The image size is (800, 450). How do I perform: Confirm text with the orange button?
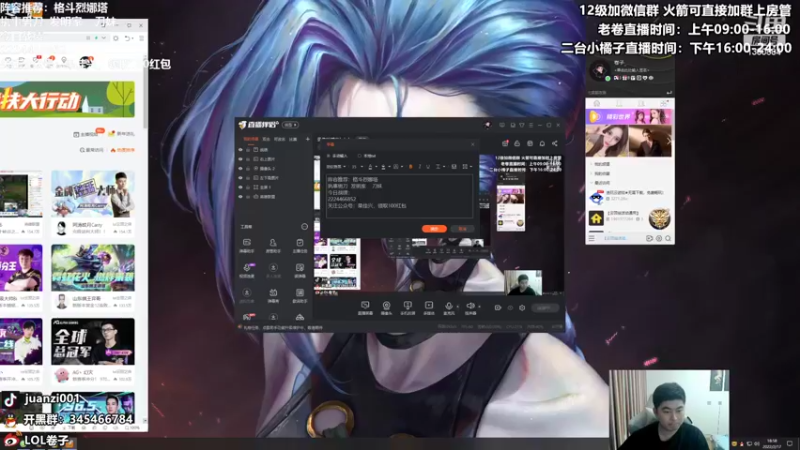(434, 229)
